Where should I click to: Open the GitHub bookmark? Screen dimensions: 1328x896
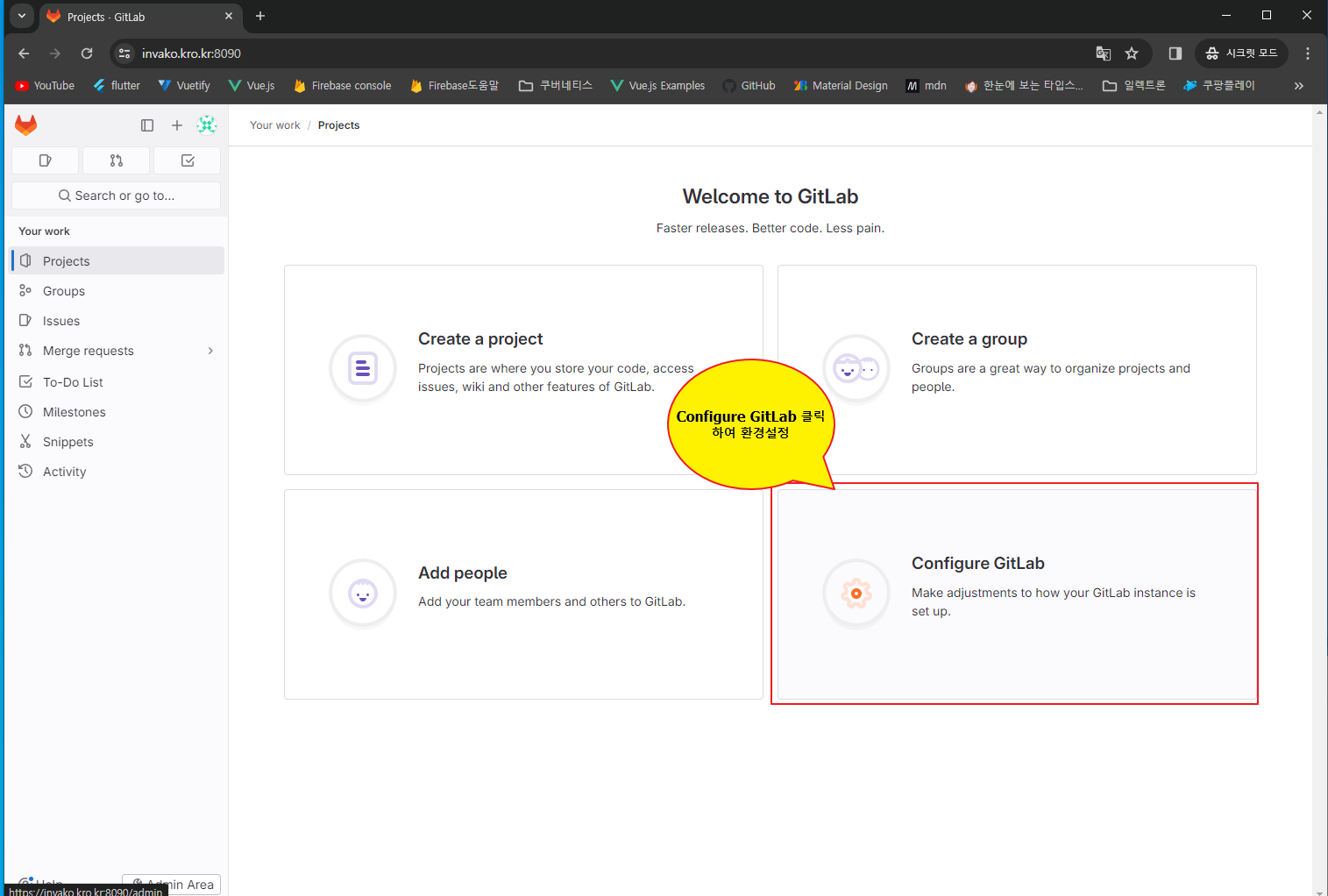[749, 85]
